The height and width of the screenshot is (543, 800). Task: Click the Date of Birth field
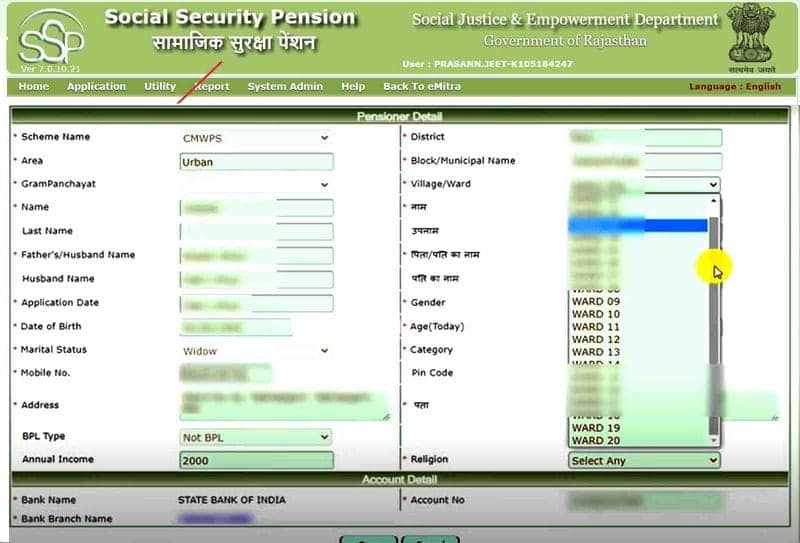[x=236, y=328]
